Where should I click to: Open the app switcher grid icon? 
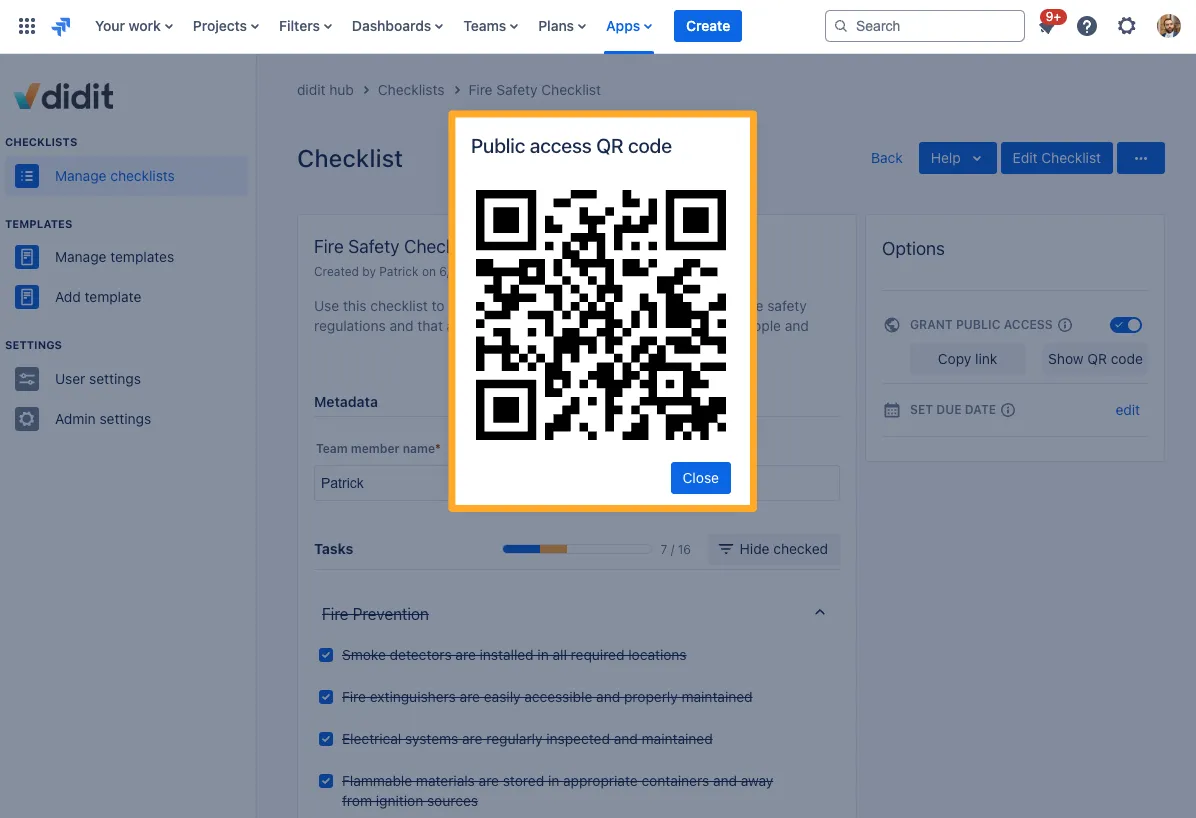pyautogui.click(x=27, y=26)
